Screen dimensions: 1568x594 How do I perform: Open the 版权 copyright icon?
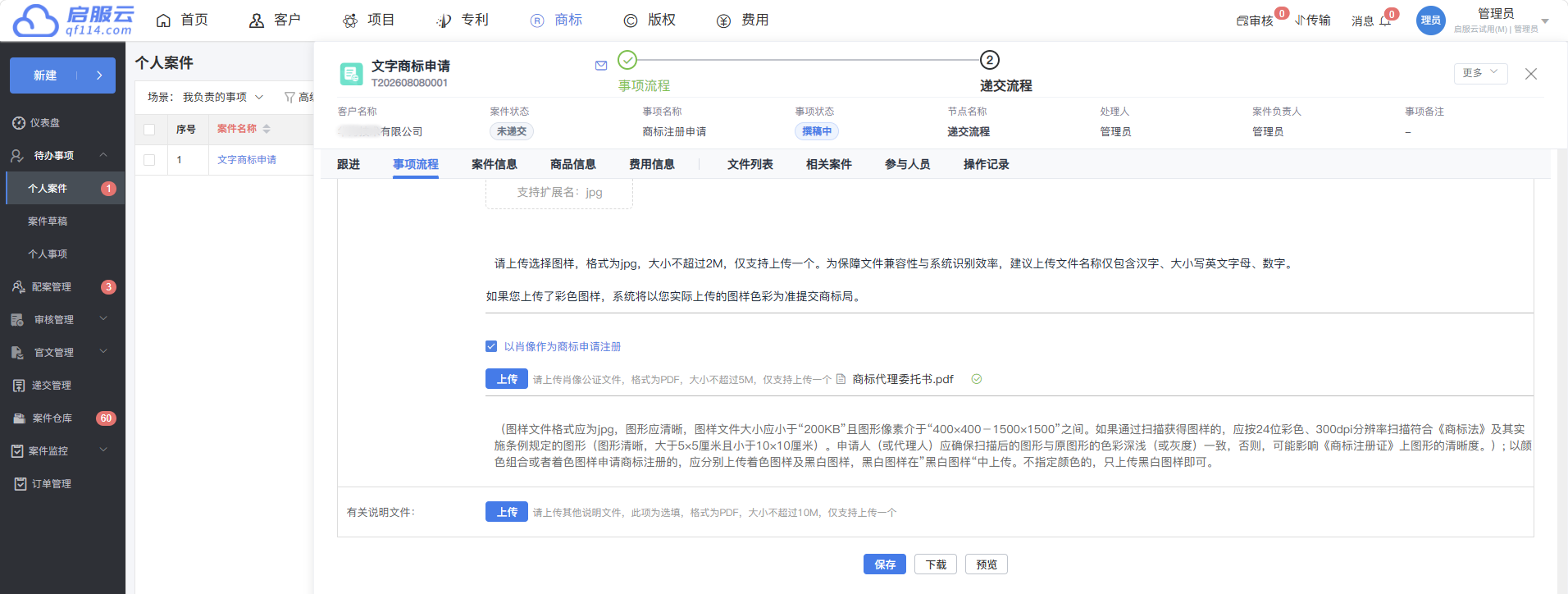click(631, 21)
